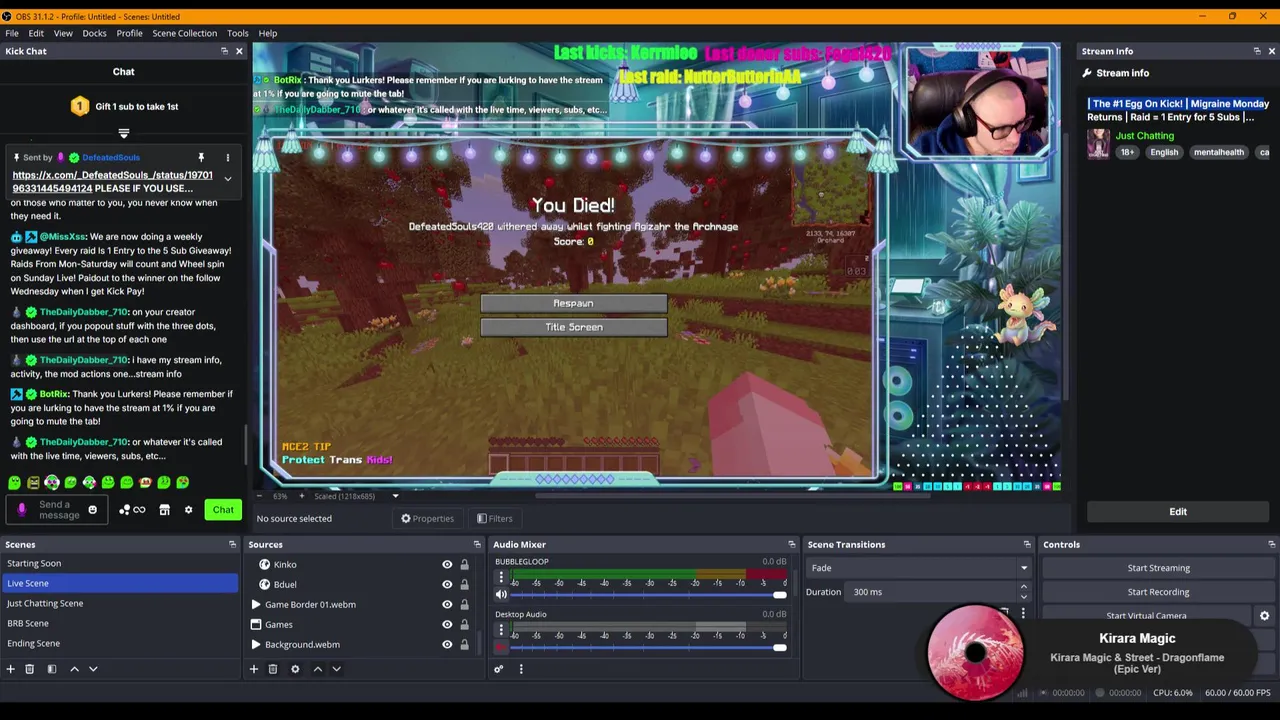This screenshot has height=720, width=1280.
Task: Click Start Streaming button
Action: (1158, 568)
